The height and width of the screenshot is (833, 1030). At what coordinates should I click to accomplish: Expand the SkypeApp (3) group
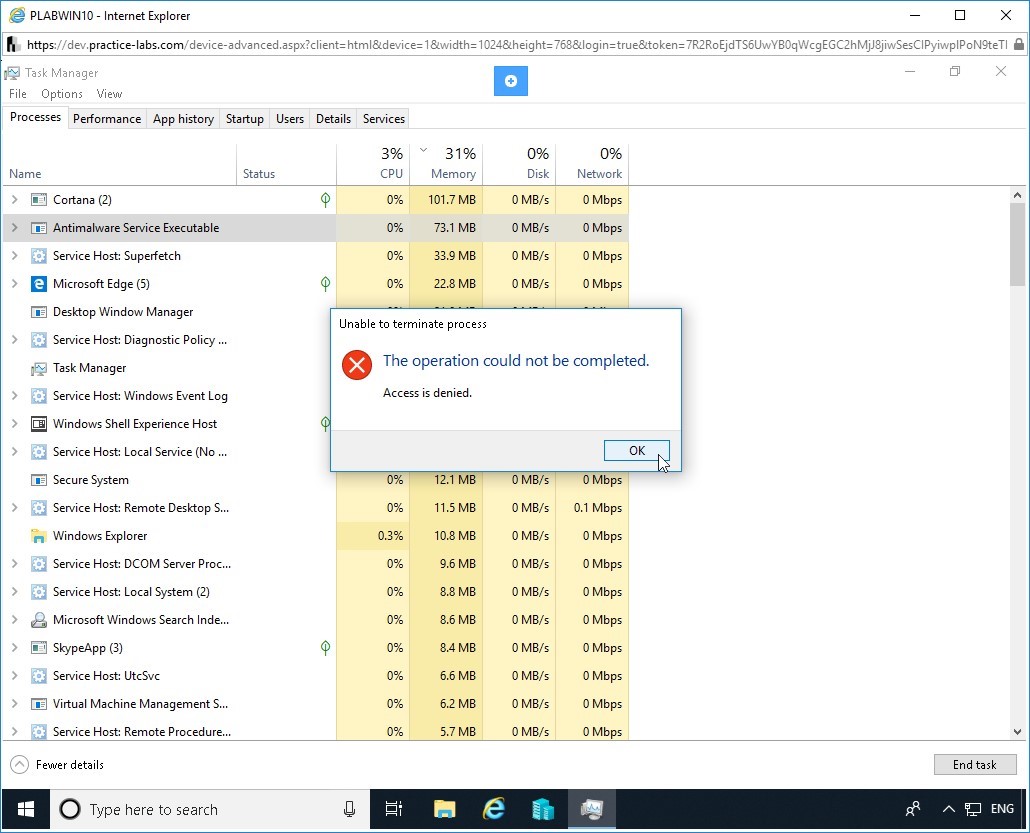(14, 648)
